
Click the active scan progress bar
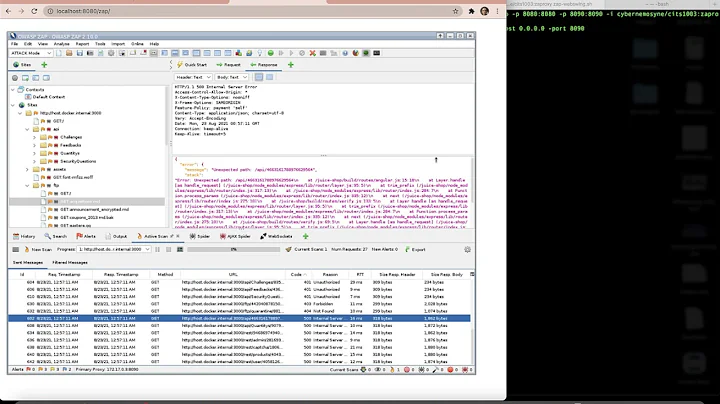click(233, 249)
